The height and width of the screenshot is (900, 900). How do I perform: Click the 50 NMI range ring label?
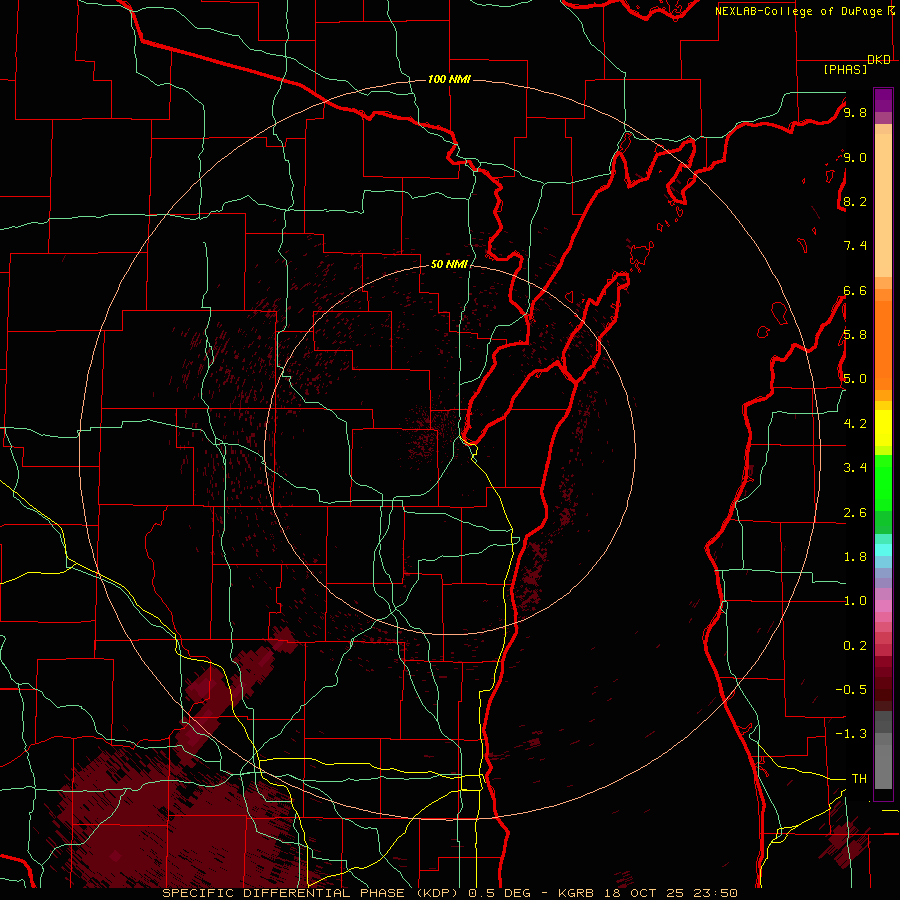click(449, 264)
